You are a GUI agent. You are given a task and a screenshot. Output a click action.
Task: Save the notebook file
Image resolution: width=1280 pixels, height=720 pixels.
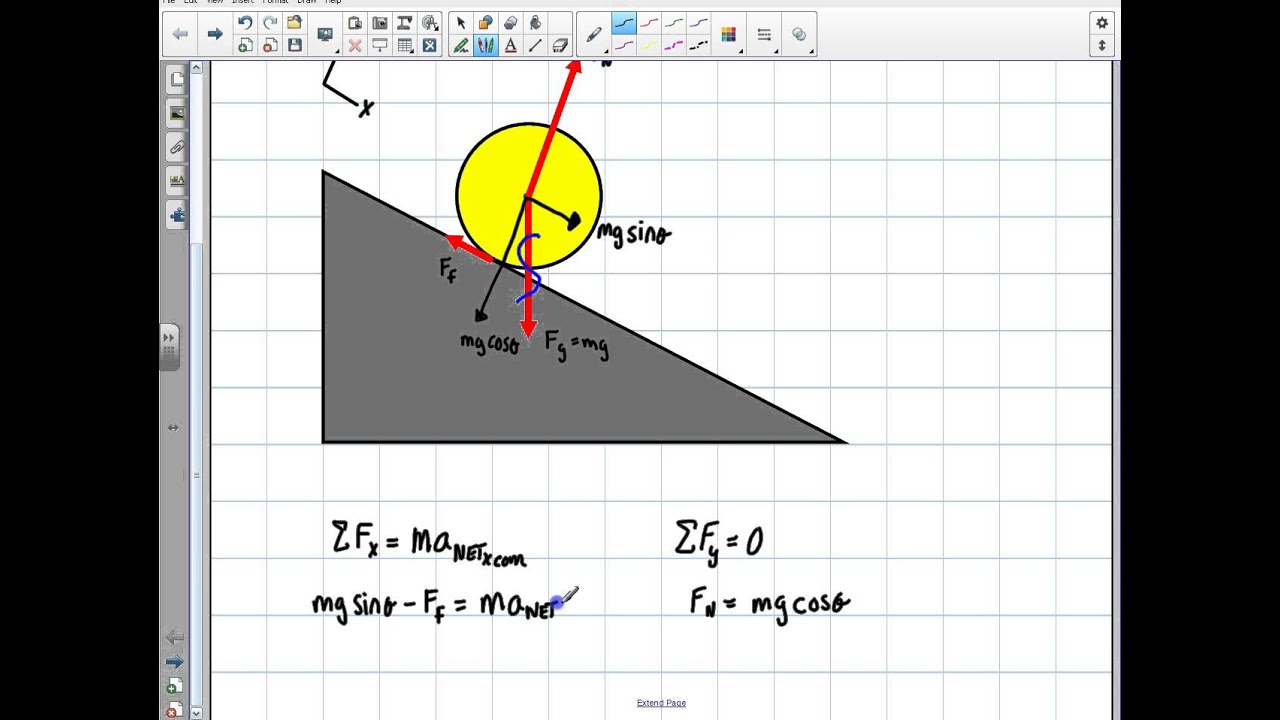tap(294, 46)
